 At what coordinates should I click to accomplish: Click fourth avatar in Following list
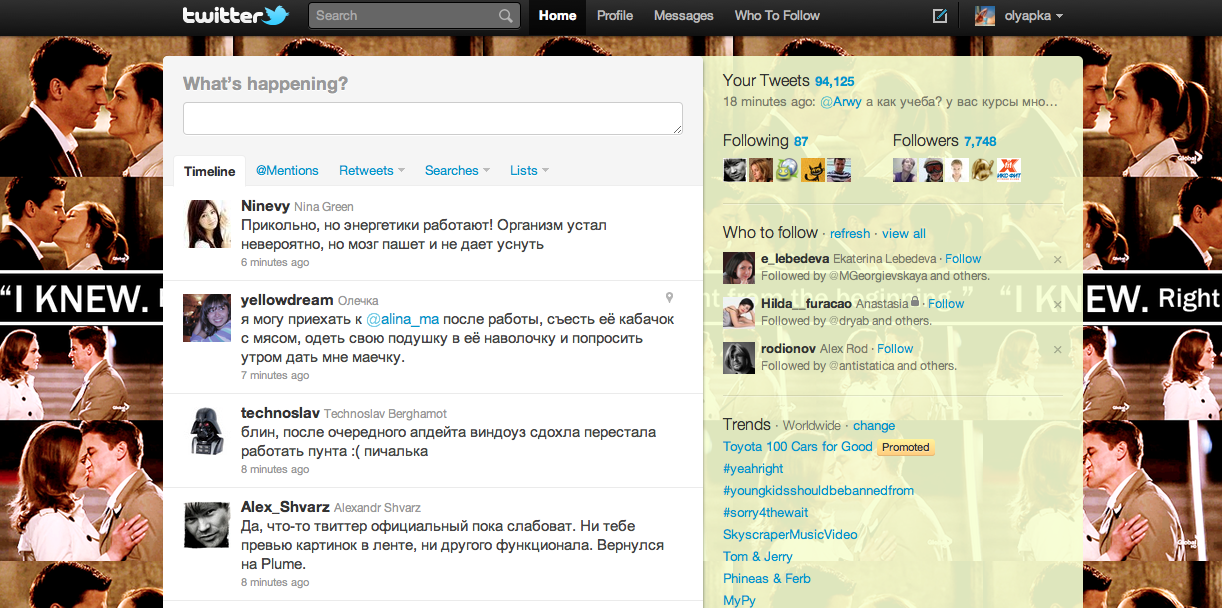click(813, 169)
